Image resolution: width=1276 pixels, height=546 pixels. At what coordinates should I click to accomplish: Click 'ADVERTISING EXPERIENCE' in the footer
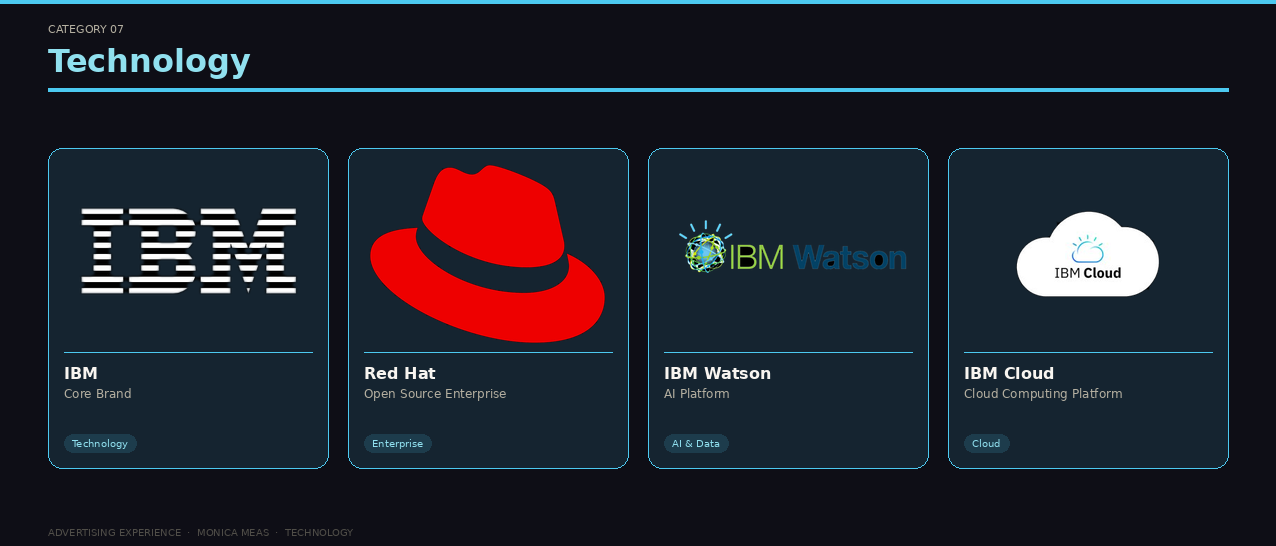point(115,533)
